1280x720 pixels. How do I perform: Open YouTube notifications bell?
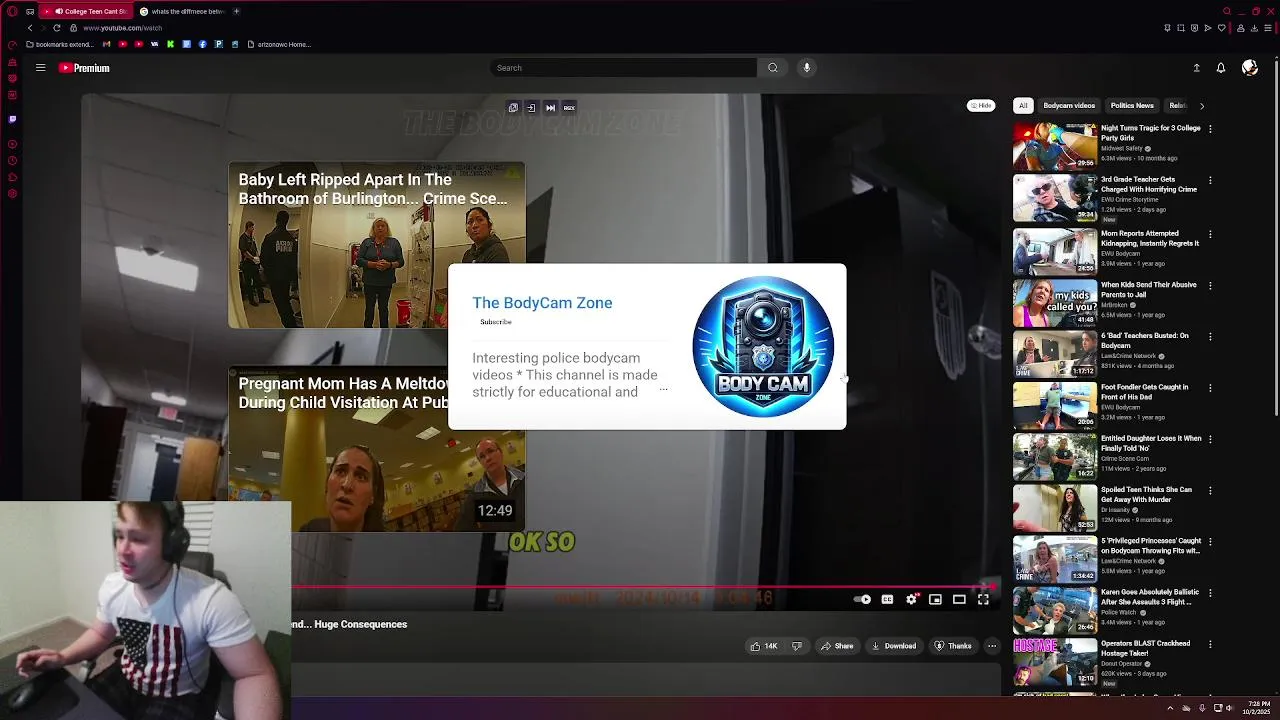1221,68
